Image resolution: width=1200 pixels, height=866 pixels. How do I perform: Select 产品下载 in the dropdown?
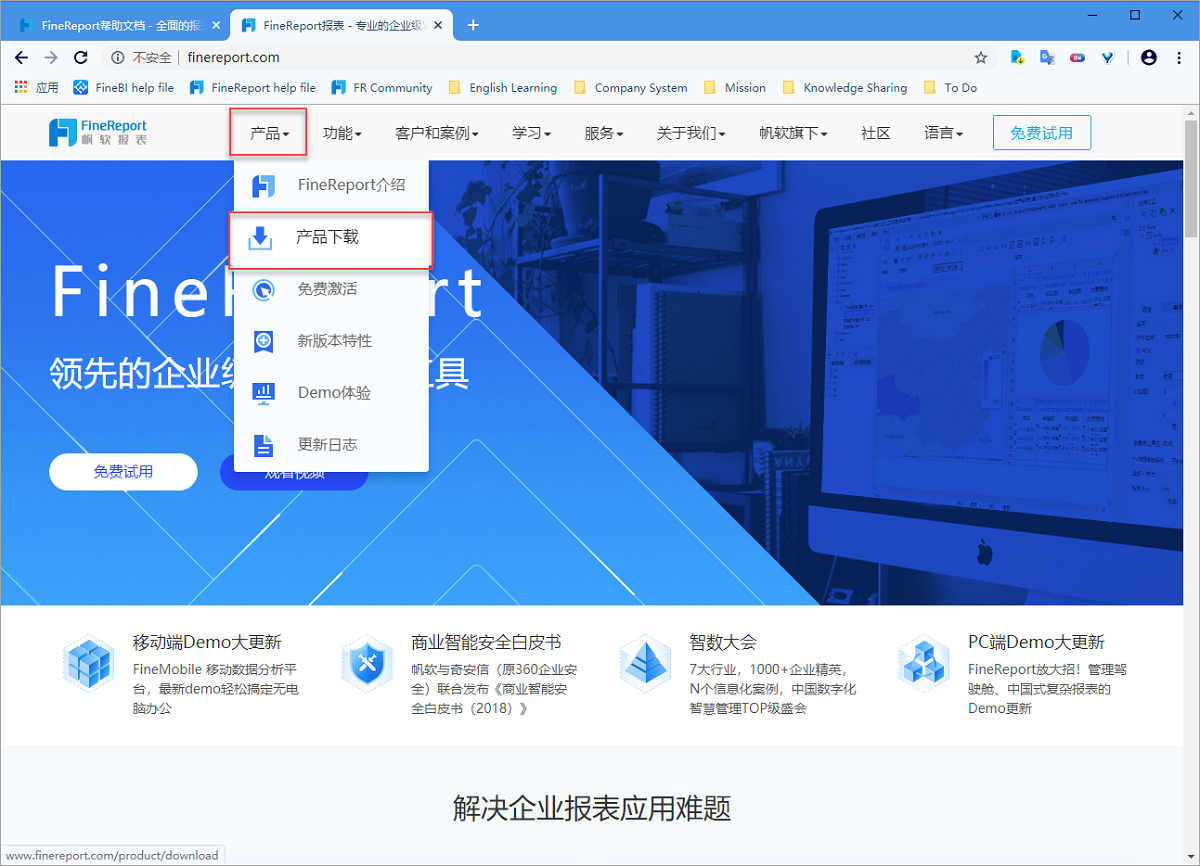331,238
